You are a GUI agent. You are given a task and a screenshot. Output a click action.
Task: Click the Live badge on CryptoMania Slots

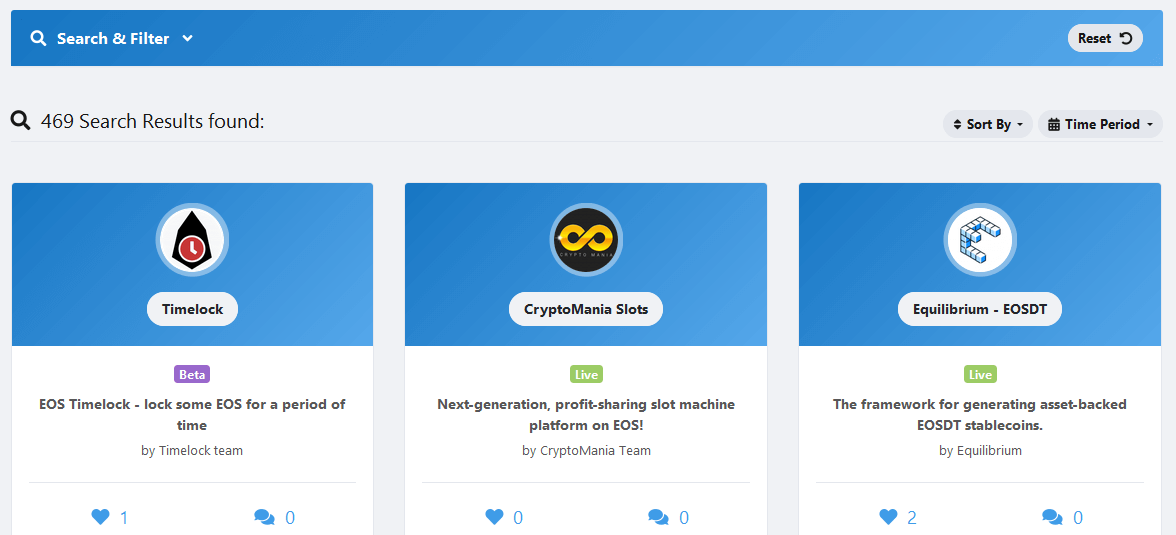586,375
